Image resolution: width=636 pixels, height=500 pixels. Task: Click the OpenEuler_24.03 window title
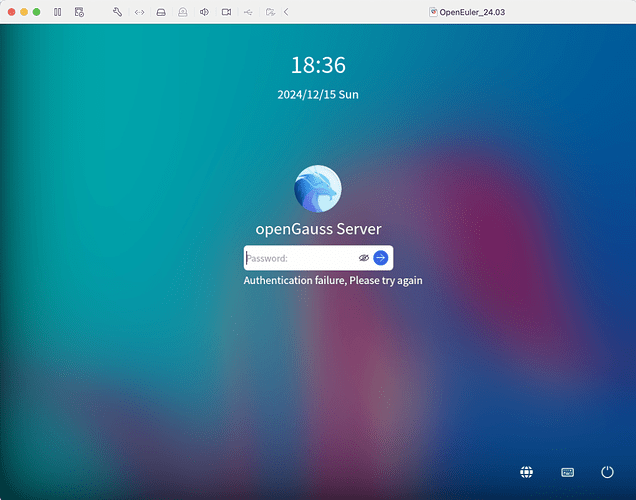coord(468,12)
